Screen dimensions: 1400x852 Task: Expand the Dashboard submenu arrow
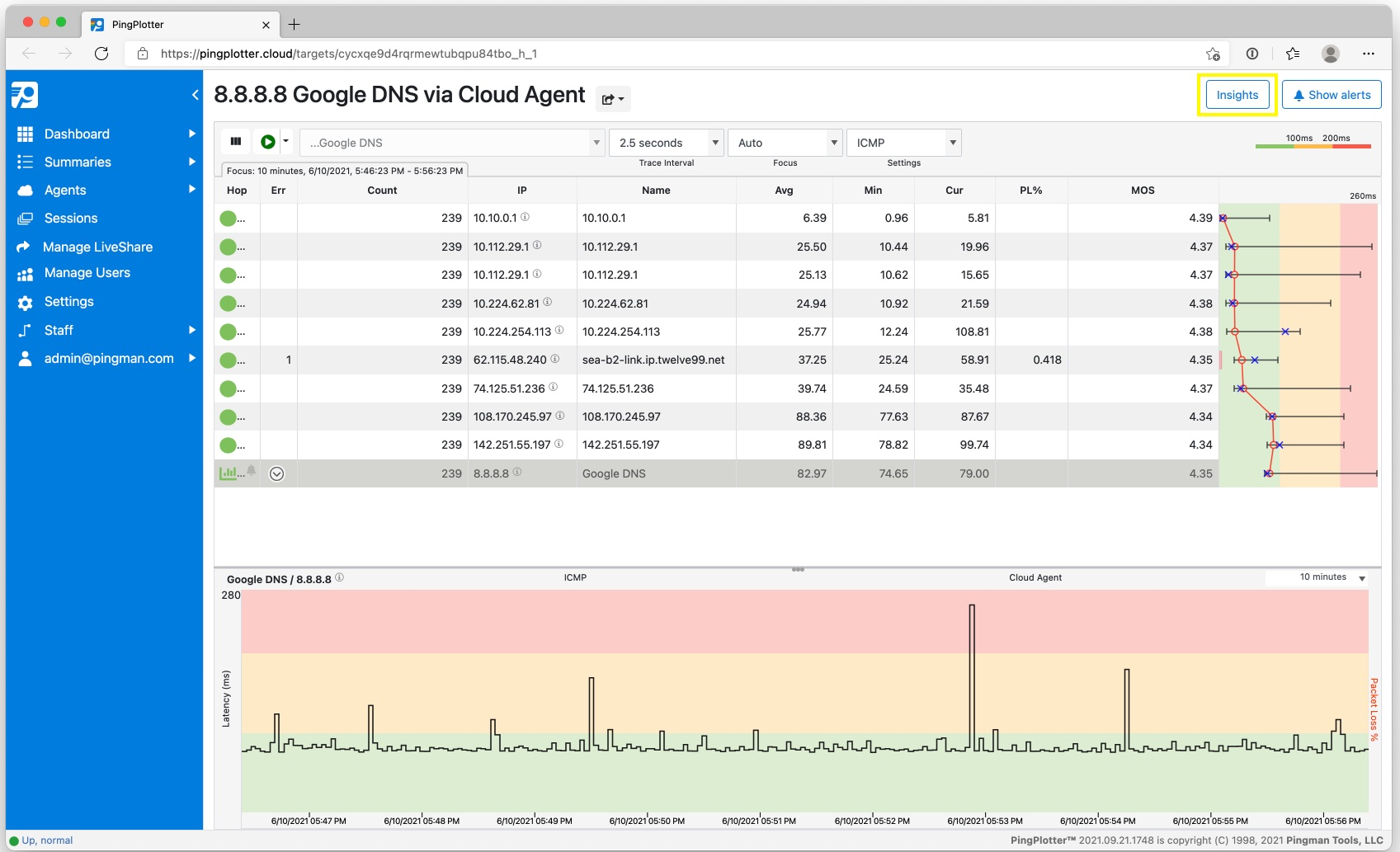(x=191, y=134)
